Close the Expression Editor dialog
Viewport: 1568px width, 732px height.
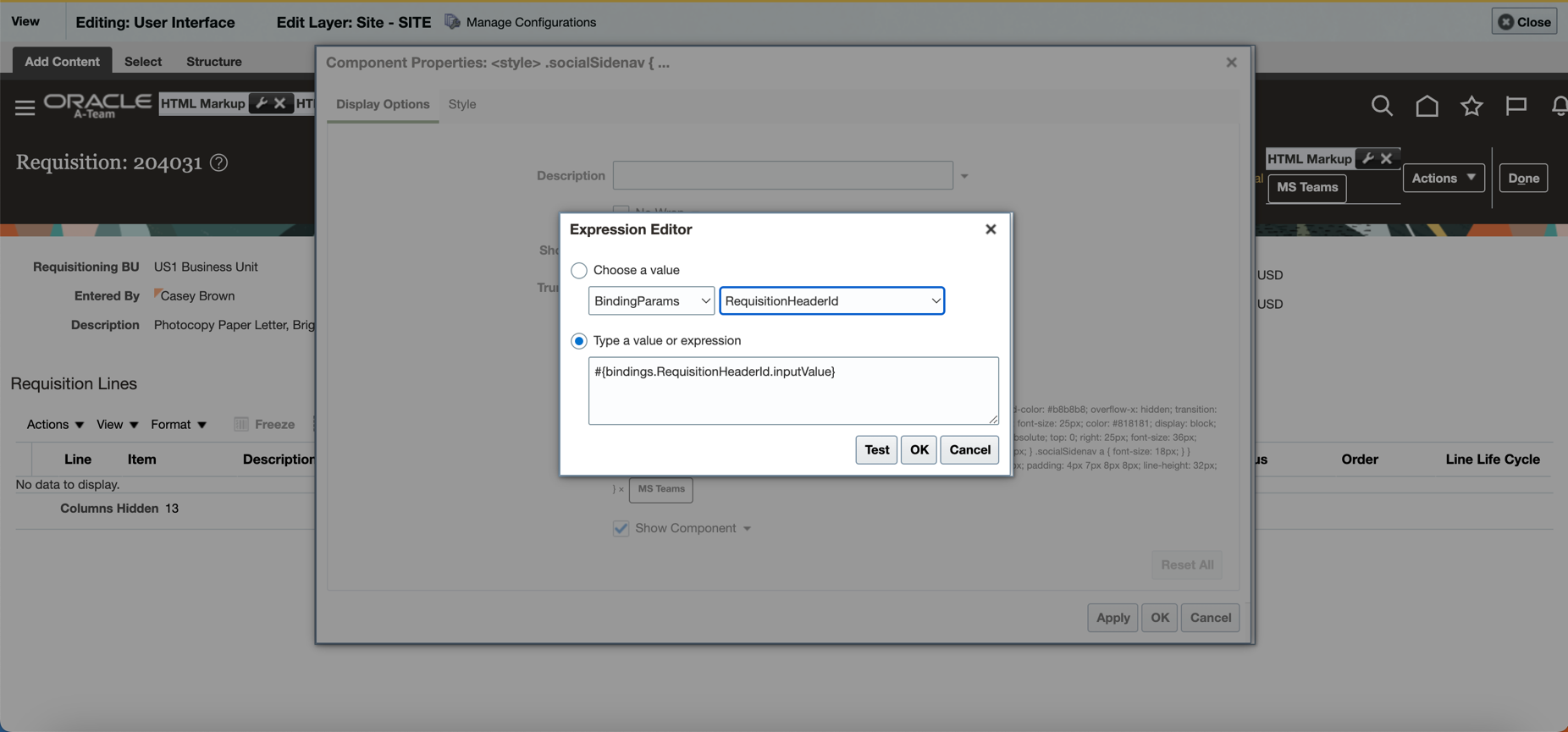click(991, 229)
